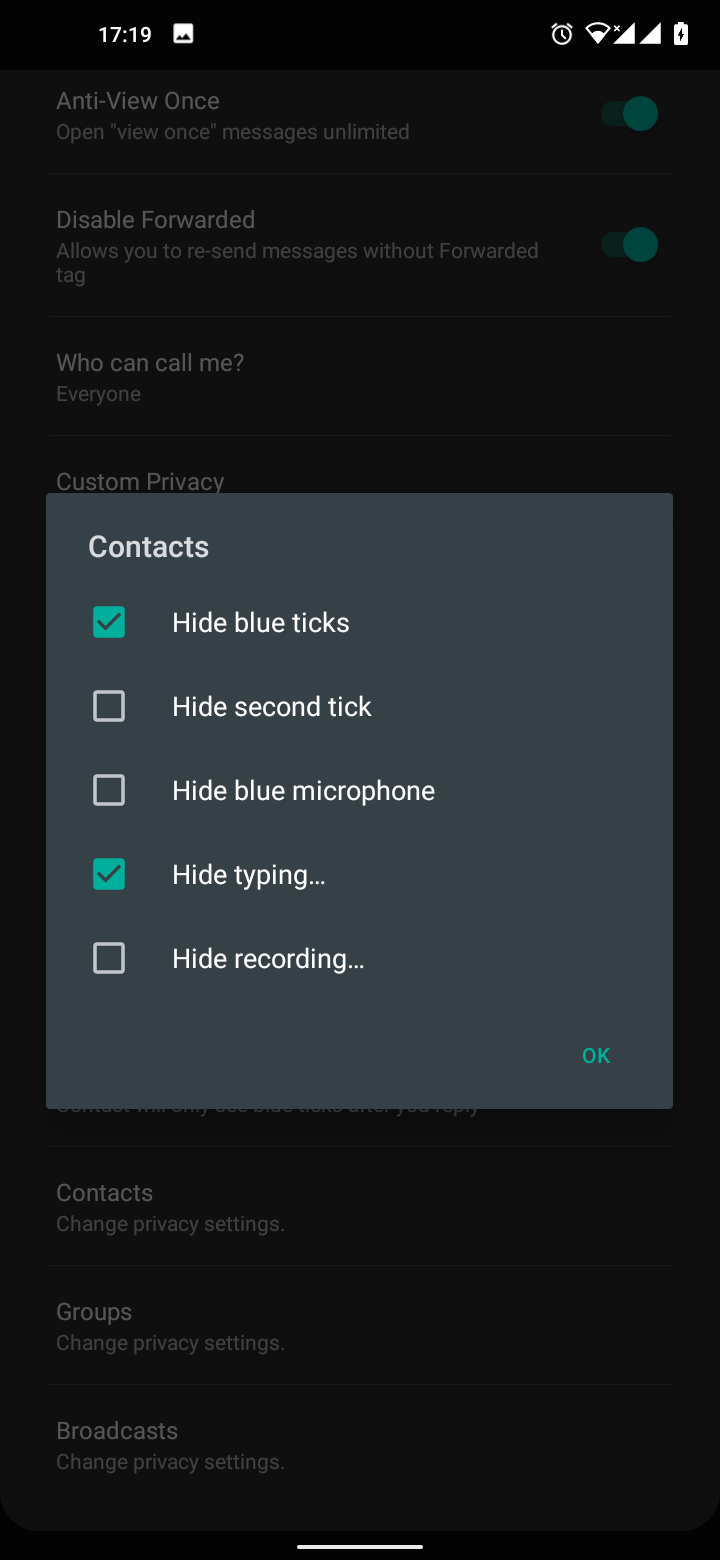Tap the bottom navigation home pill
Image resolution: width=720 pixels, height=1560 pixels.
point(360,1547)
